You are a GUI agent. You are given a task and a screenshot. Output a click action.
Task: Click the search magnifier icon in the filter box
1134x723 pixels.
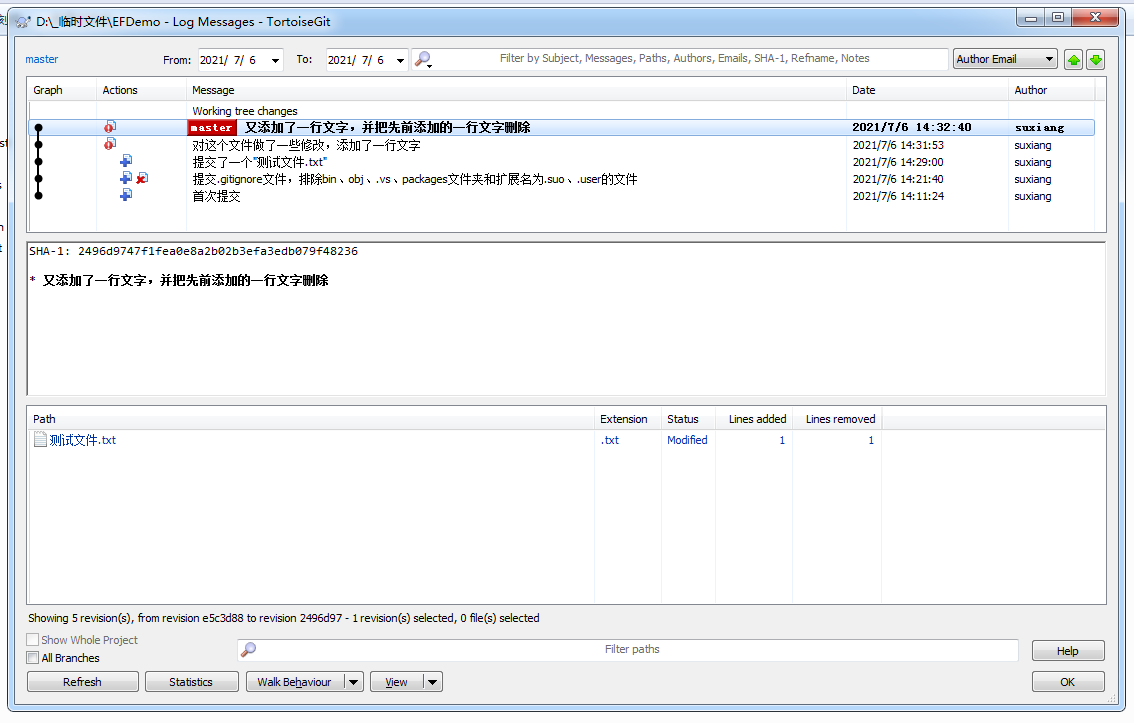point(423,60)
